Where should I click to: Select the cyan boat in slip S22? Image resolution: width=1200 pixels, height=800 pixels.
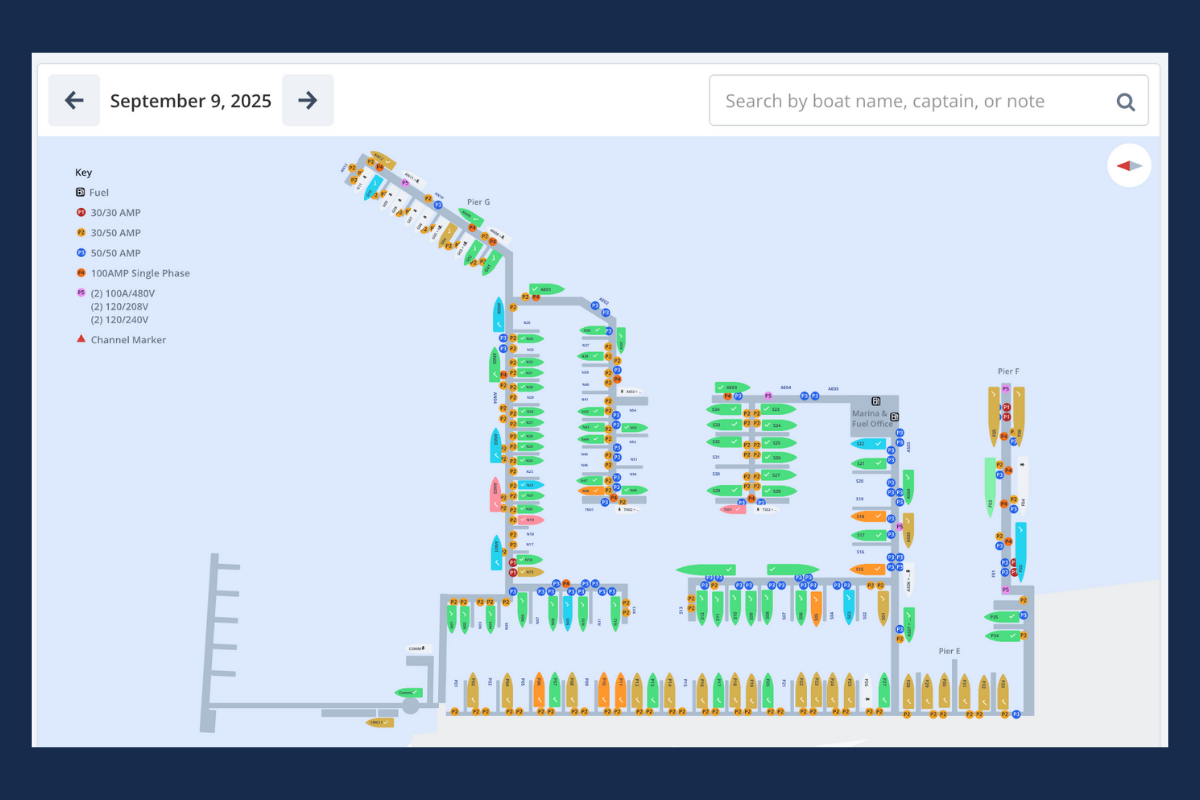click(868, 443)
